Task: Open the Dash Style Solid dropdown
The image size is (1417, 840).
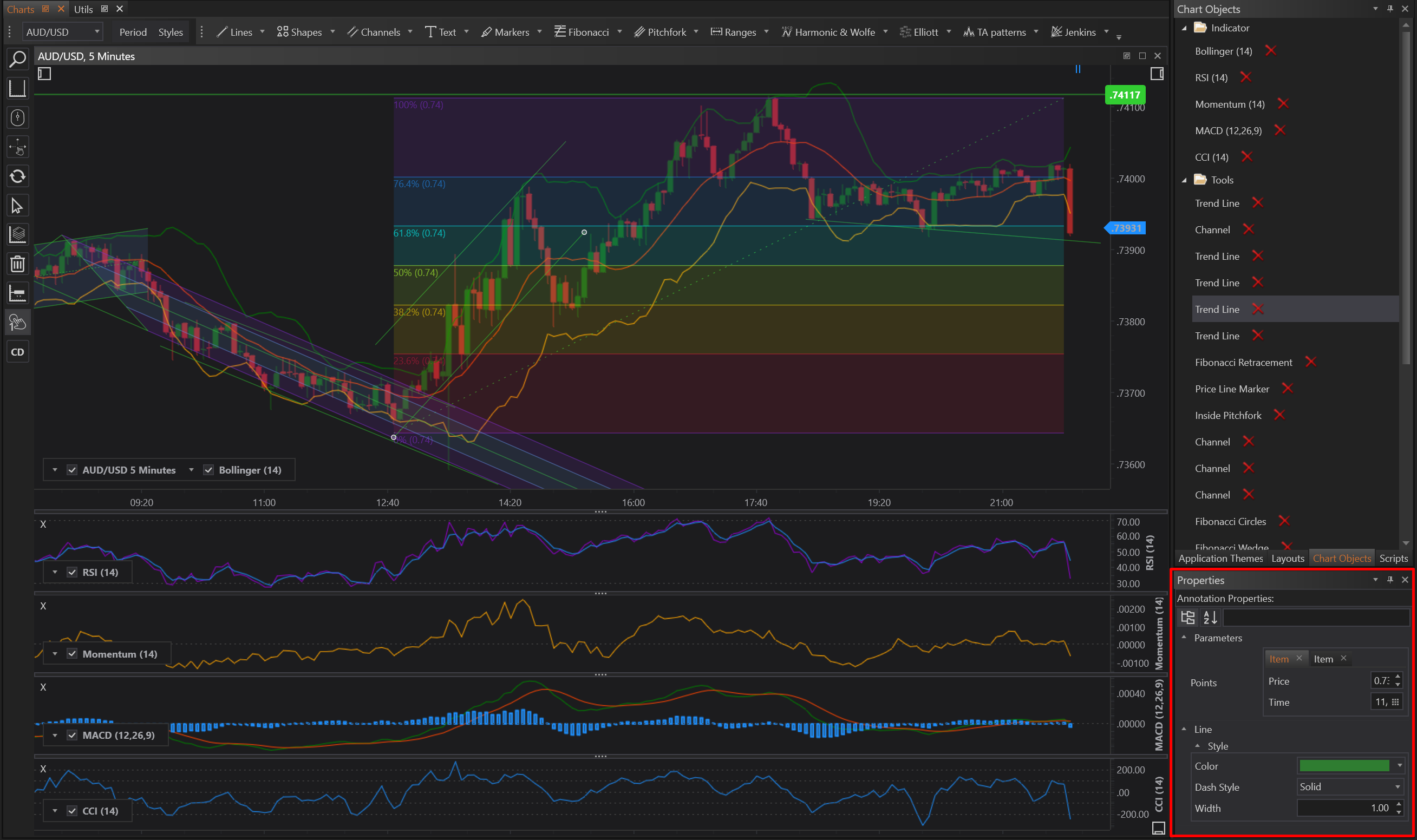Action: [x=1350, y=787]
